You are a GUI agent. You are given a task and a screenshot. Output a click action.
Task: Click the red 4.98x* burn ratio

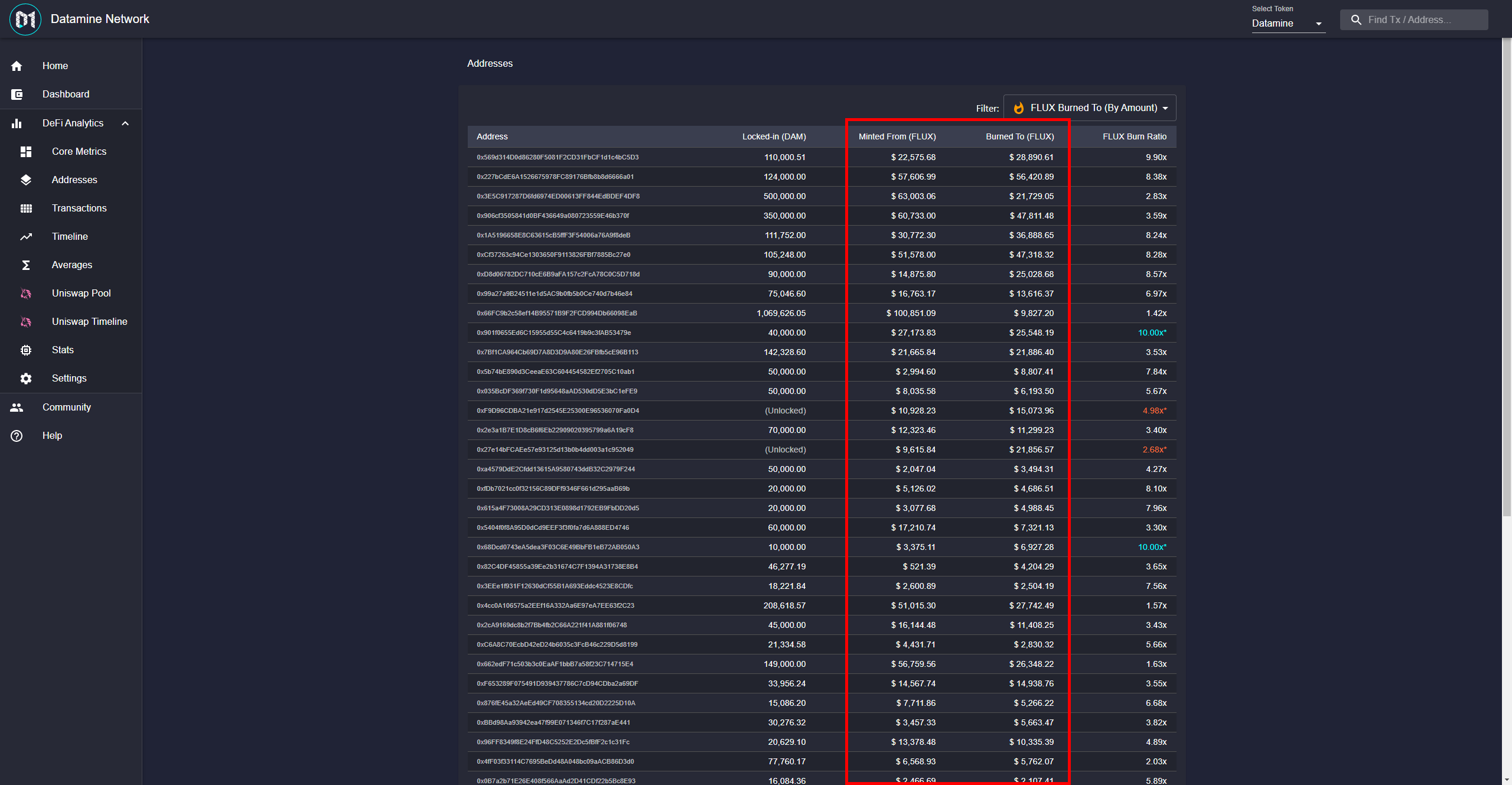[x=1155, y=411]
